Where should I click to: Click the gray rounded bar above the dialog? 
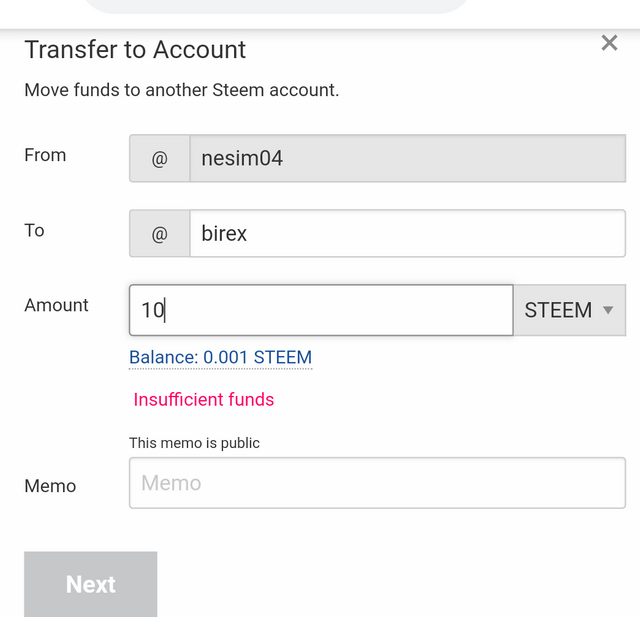(x=275, y=6)
